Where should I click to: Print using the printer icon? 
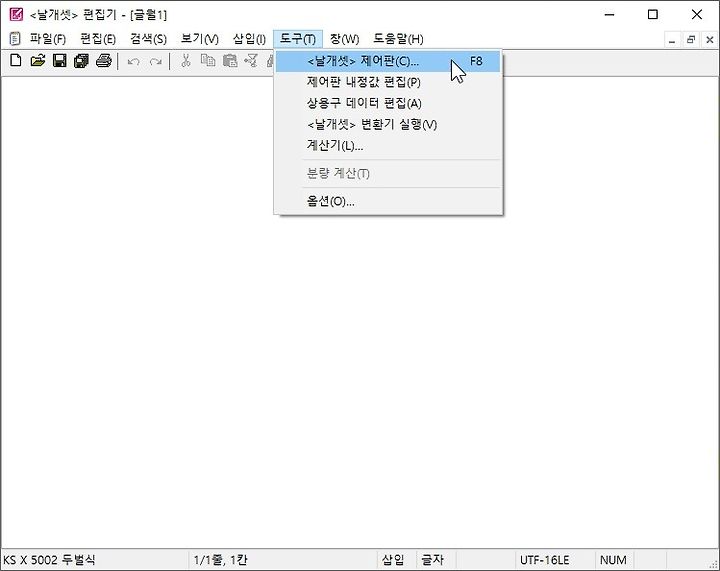coord(103,61)
